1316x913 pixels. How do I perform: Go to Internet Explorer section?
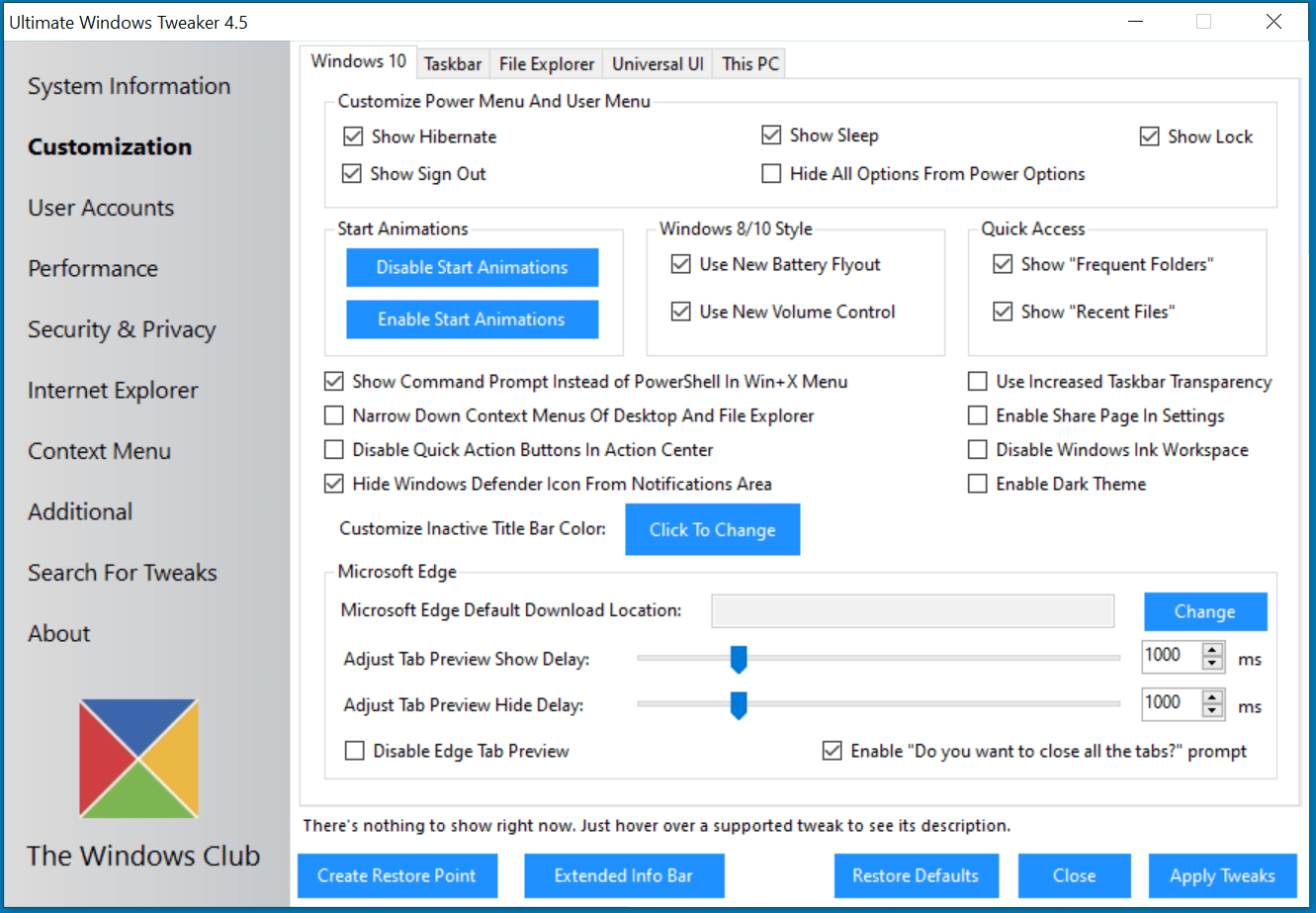pos(113,391)
